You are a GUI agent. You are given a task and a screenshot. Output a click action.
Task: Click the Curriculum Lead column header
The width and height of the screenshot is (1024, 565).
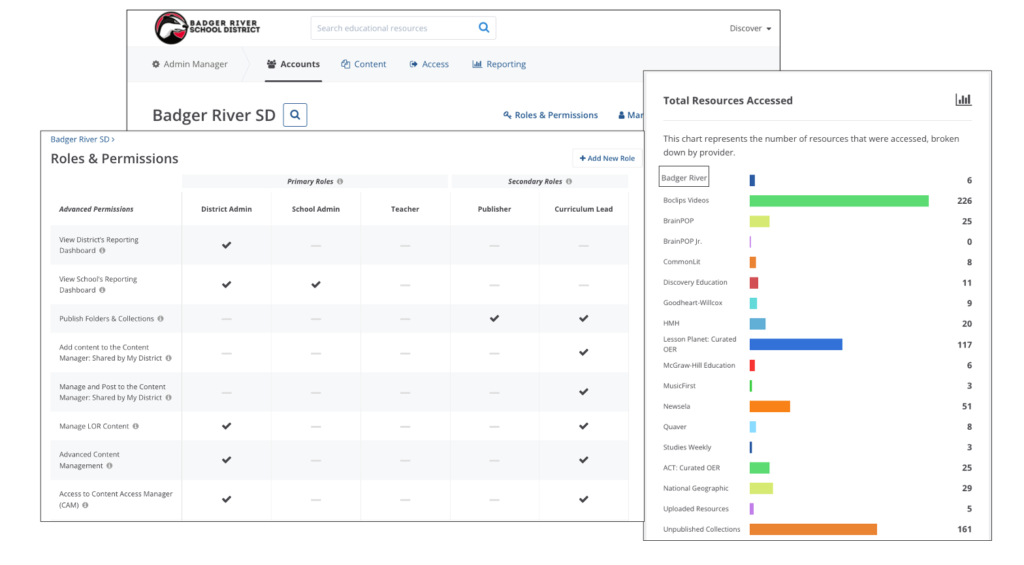[584, 209]
